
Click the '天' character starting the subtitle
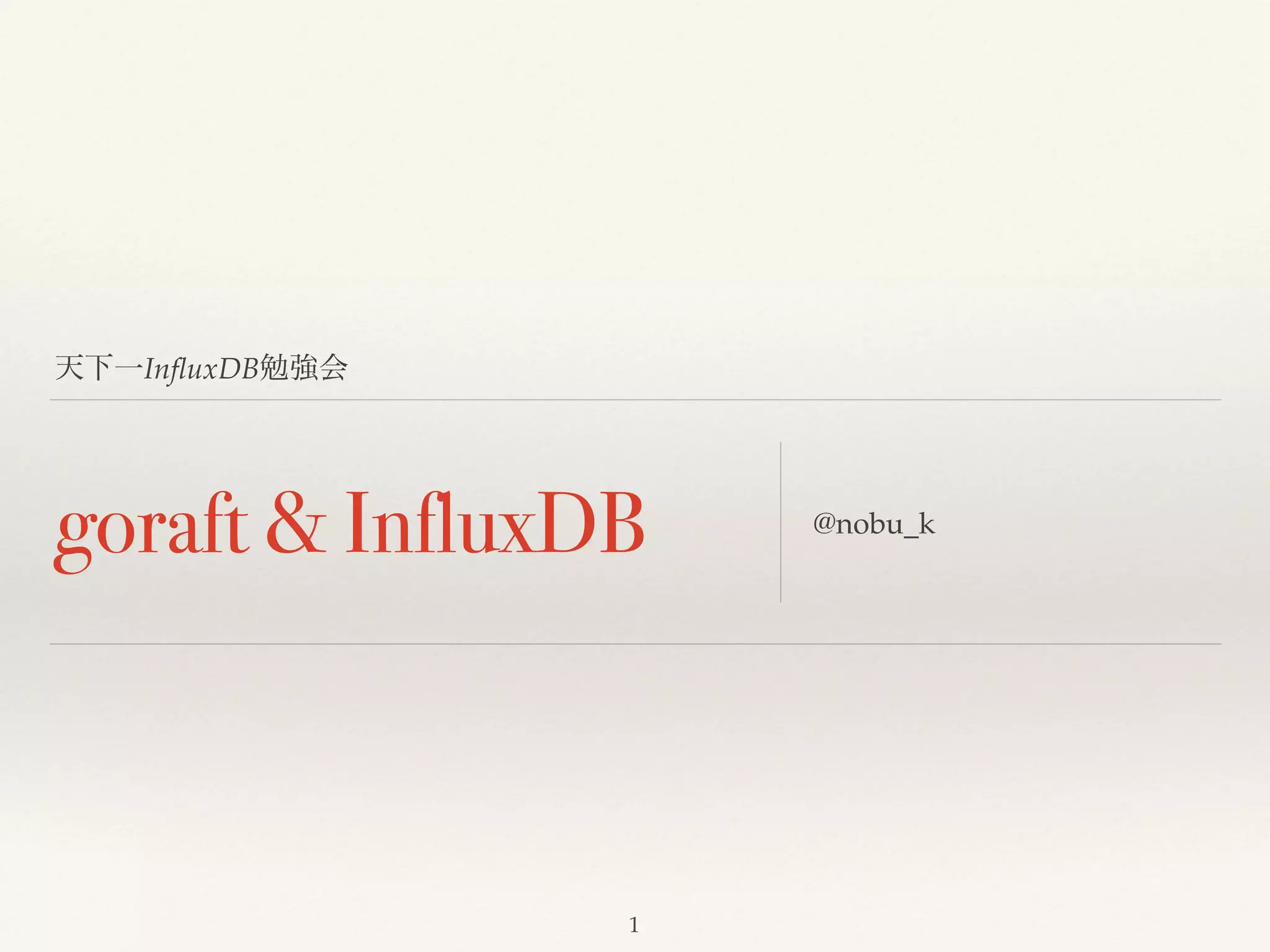coord(69,368)
